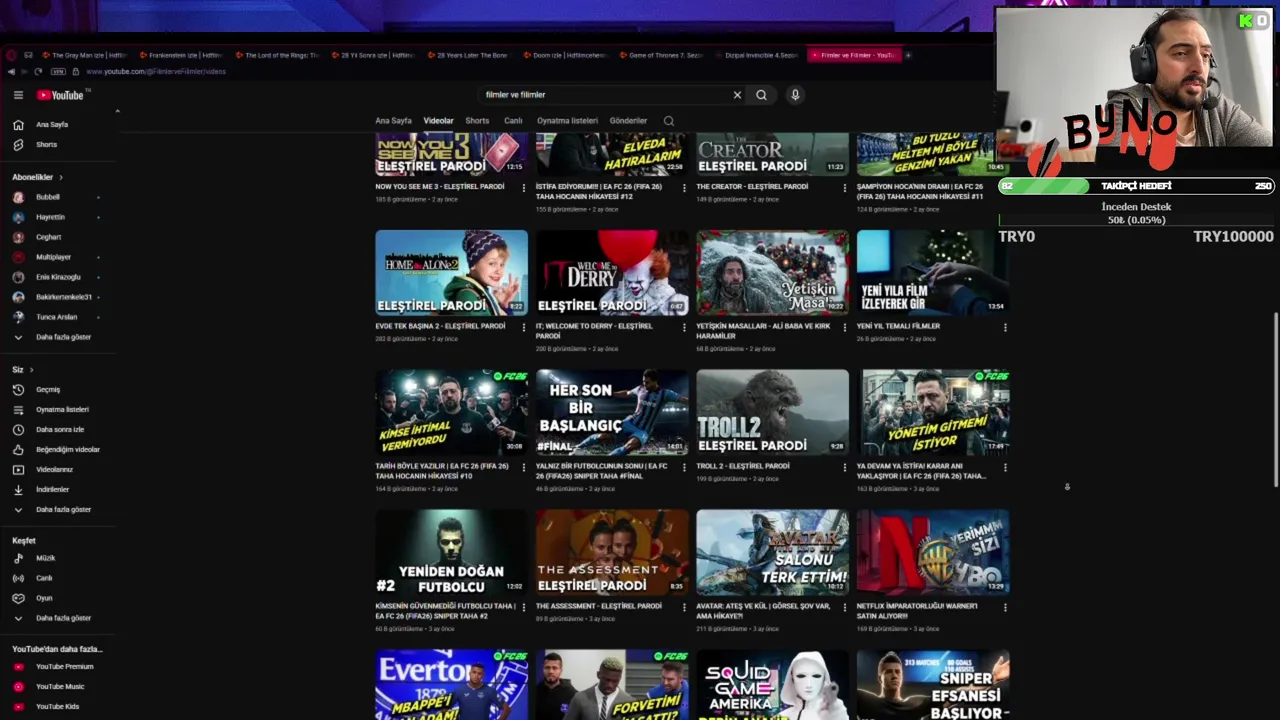Click the youtube.com address bar URL
This screenshot has height=720, width=1280.
coord(155,72)
